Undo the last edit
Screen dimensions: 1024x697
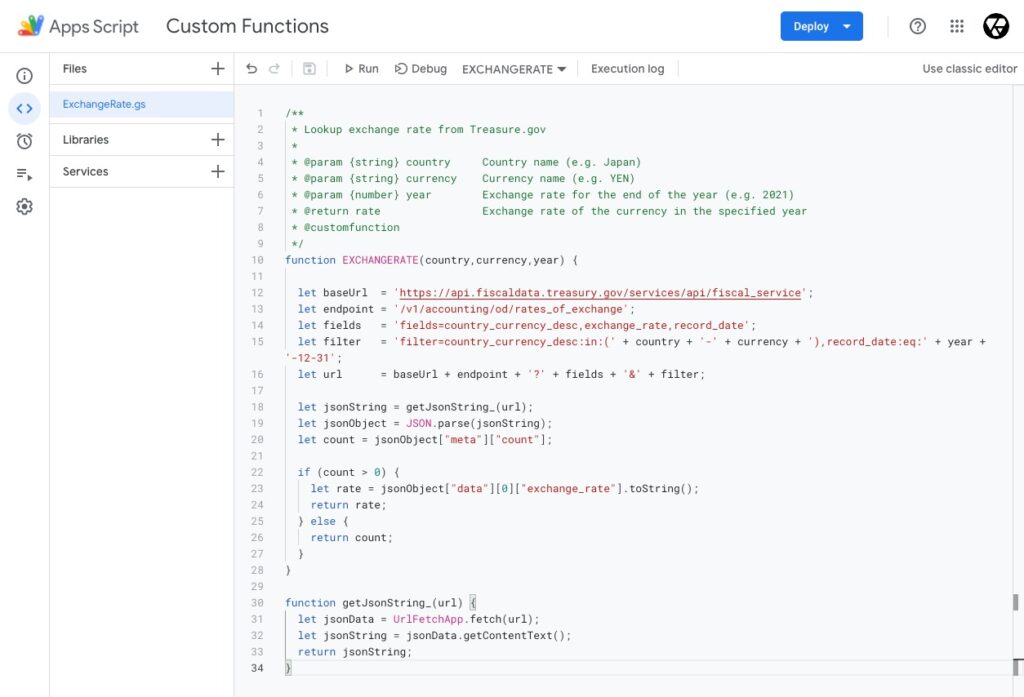coord(251,69)
